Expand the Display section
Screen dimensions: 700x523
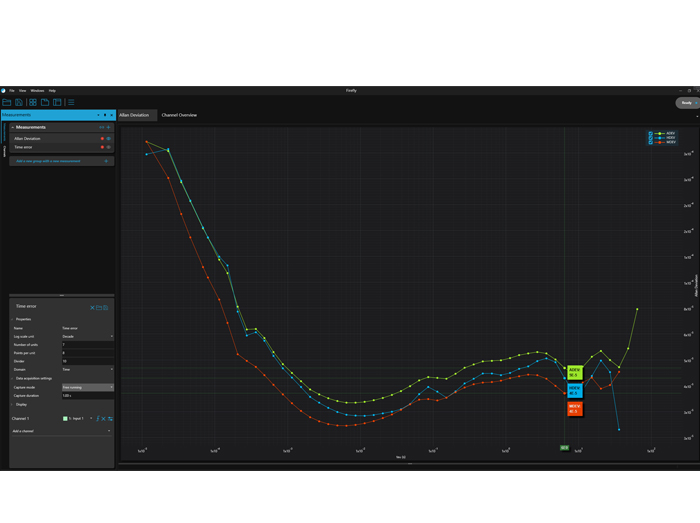(x=21, y=404)
